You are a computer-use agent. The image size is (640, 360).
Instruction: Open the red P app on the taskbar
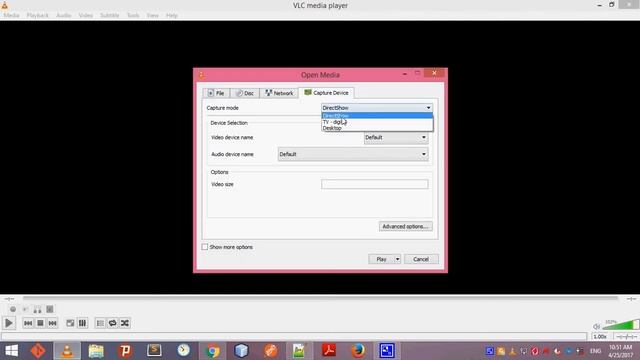coord(125,351)
